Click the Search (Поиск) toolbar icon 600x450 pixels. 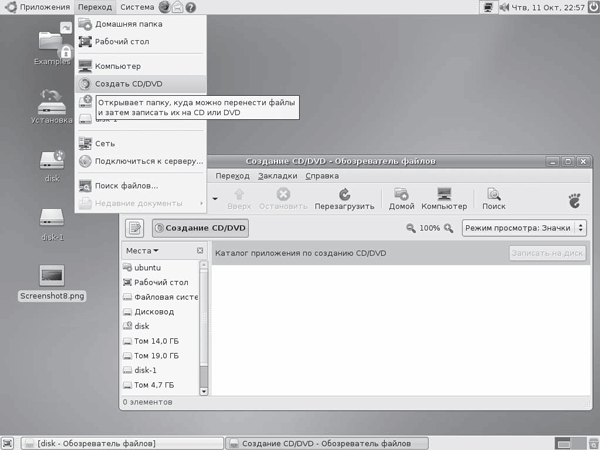click(493, 198)
